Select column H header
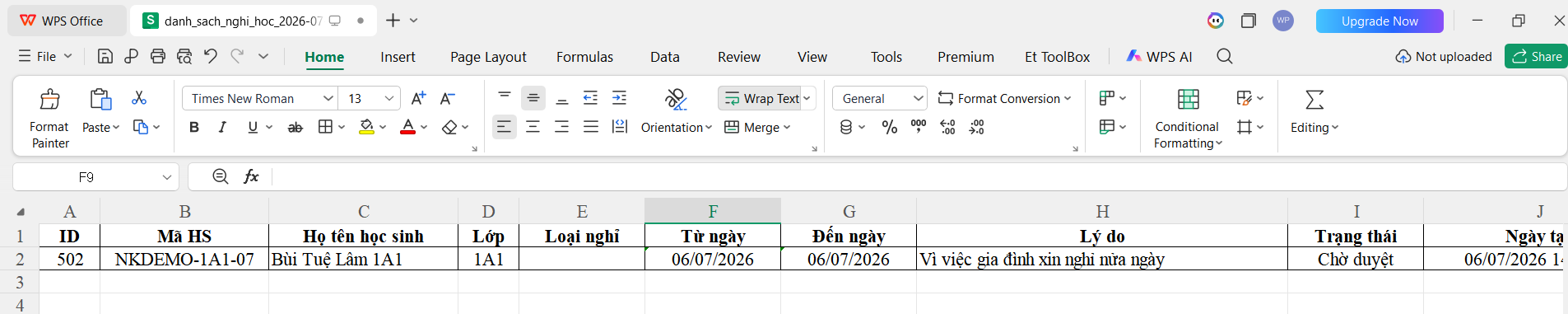Screen dimensions: 1568x314 pyautogui.click(x=1102, y=211)
